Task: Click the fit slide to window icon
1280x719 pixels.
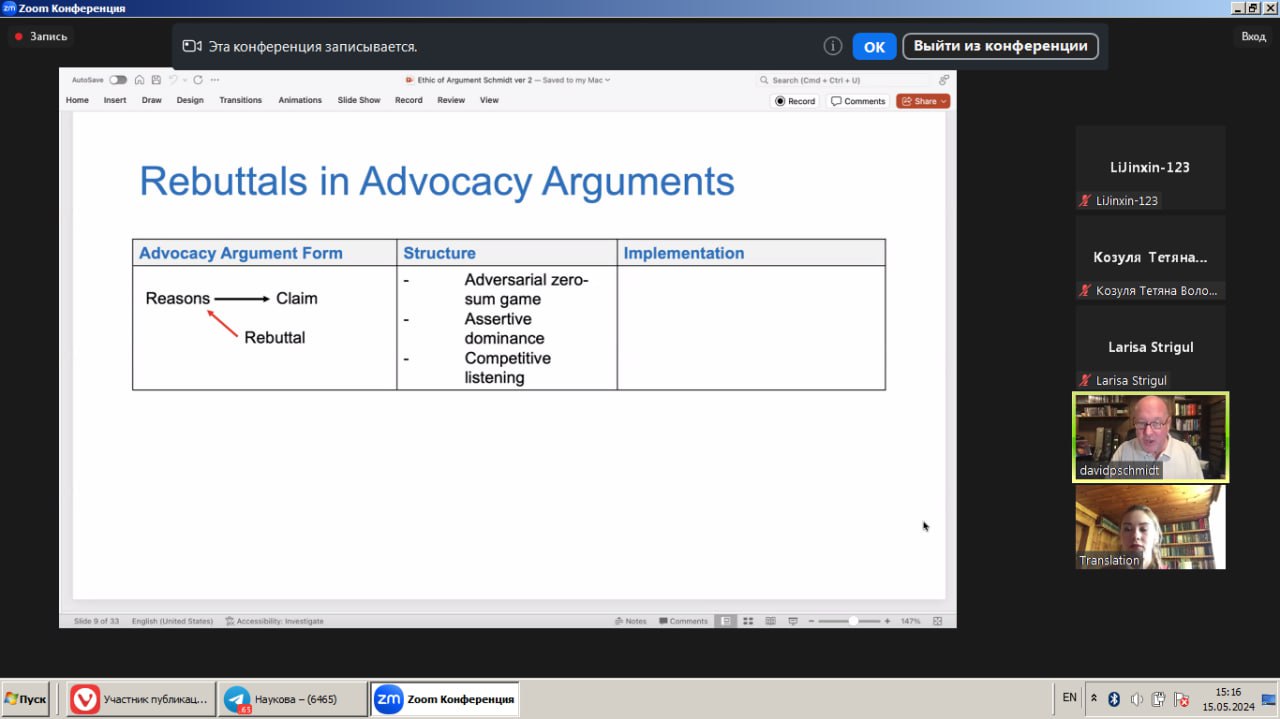Action: click(937, 621)
